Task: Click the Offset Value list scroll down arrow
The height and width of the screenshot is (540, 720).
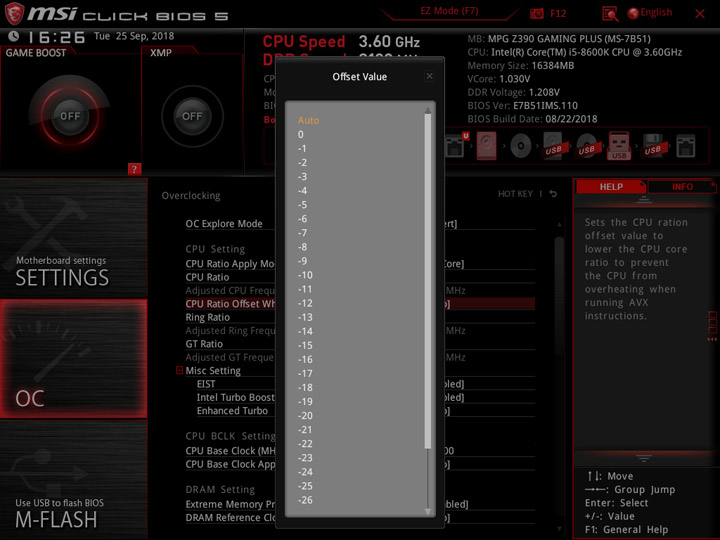Action: [428, 512]
